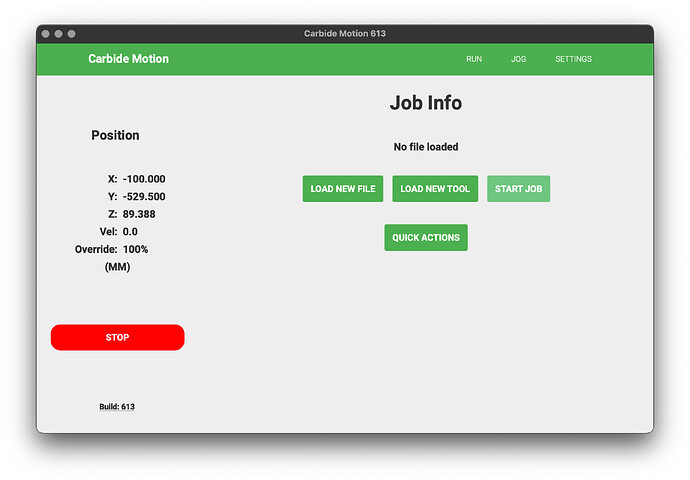Click the START JOB button

click(x=518, y=189)
